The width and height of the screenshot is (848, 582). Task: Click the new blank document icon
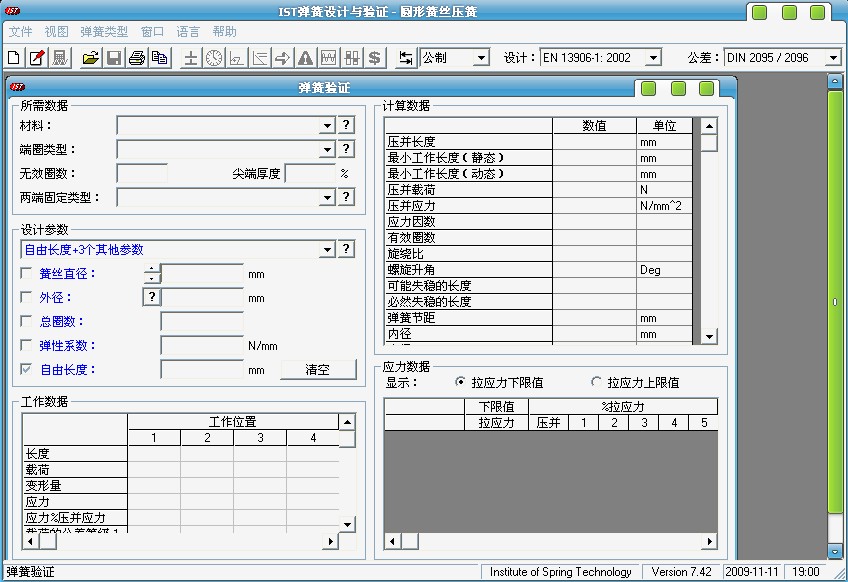tap(14, 57)
